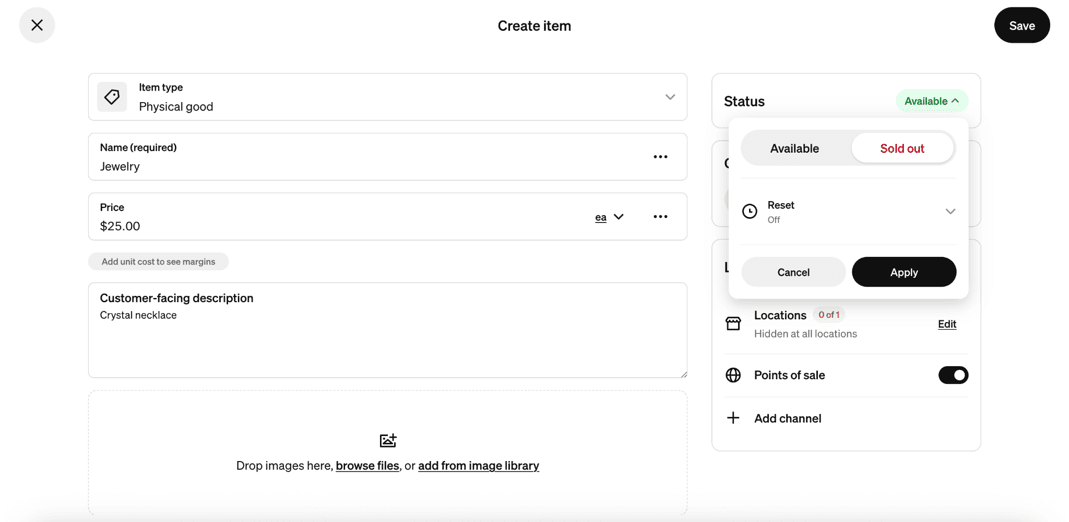The height and width of the screenshot is (522, 1069).
Task: Click the Physical good value text
Action: point(176,106)
